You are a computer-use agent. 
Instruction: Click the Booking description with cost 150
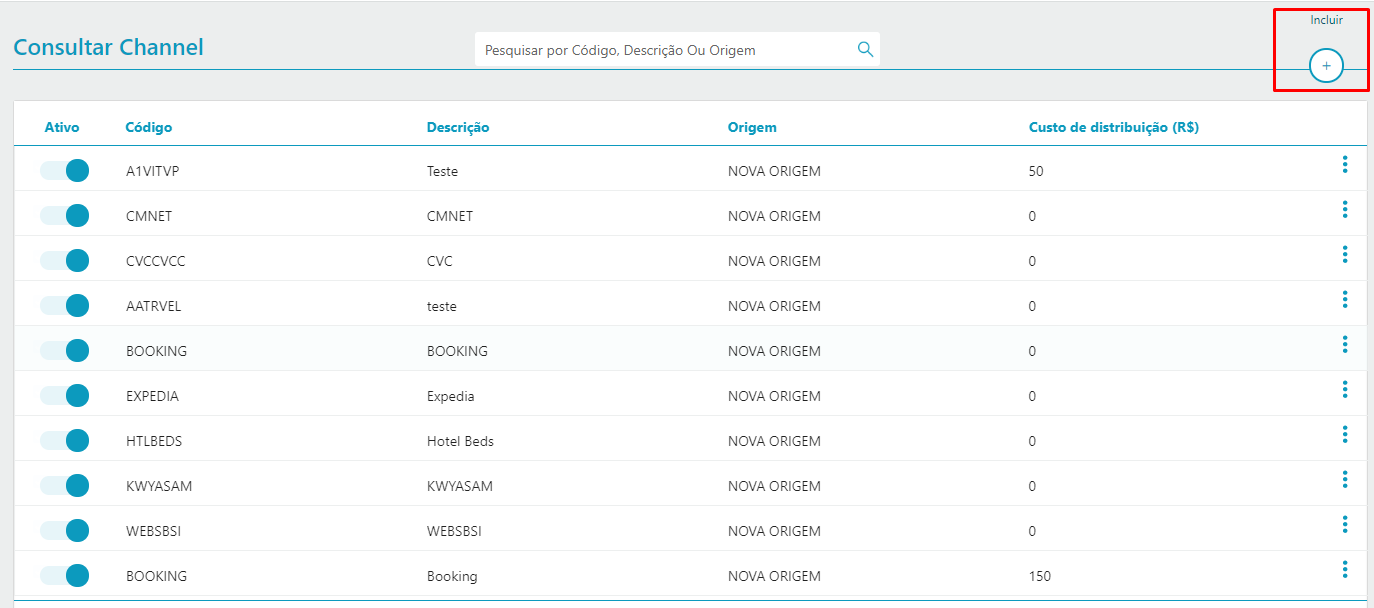coord(452,576)
